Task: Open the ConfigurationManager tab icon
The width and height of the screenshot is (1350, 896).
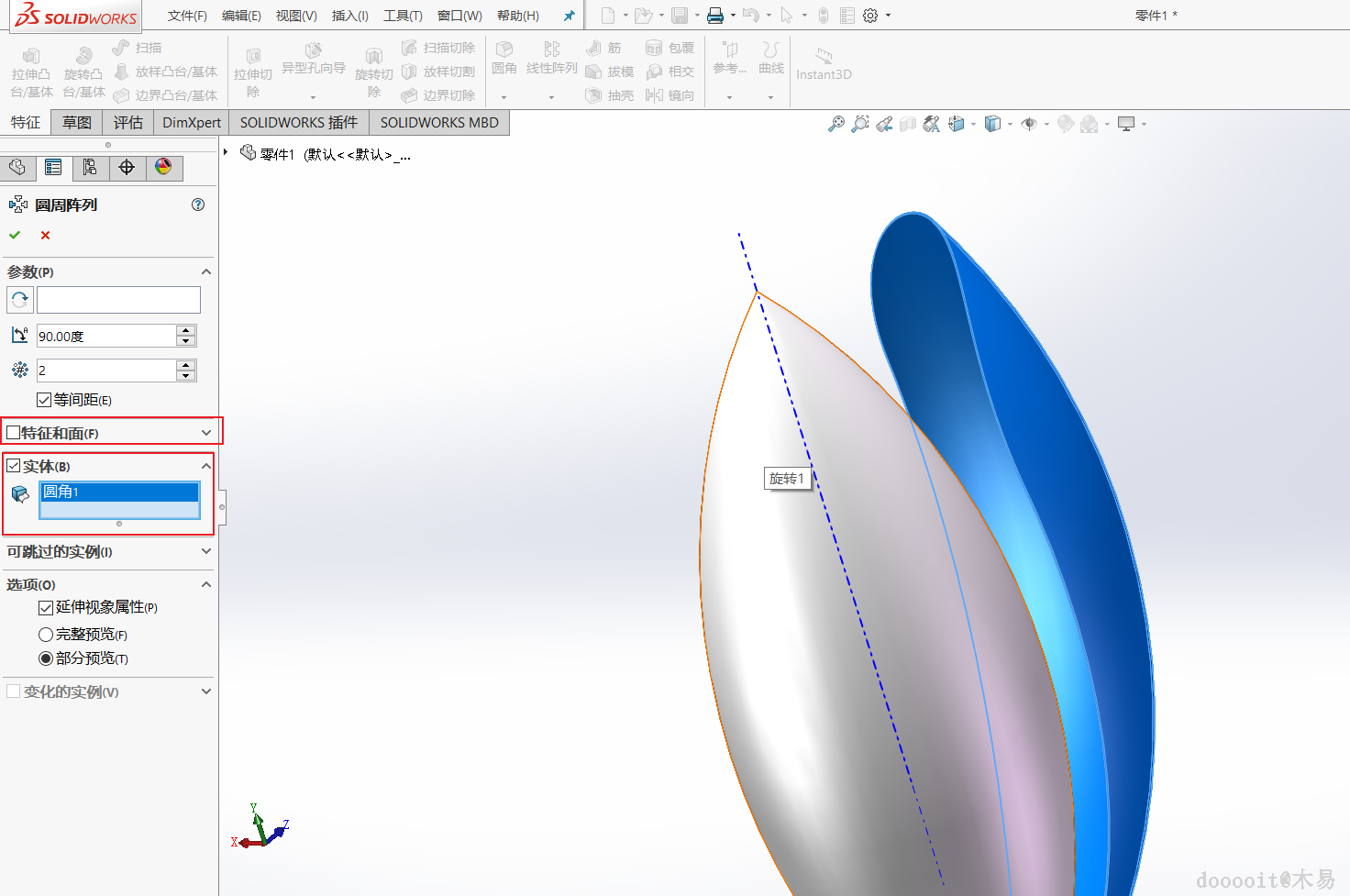Action: point(90,167)
